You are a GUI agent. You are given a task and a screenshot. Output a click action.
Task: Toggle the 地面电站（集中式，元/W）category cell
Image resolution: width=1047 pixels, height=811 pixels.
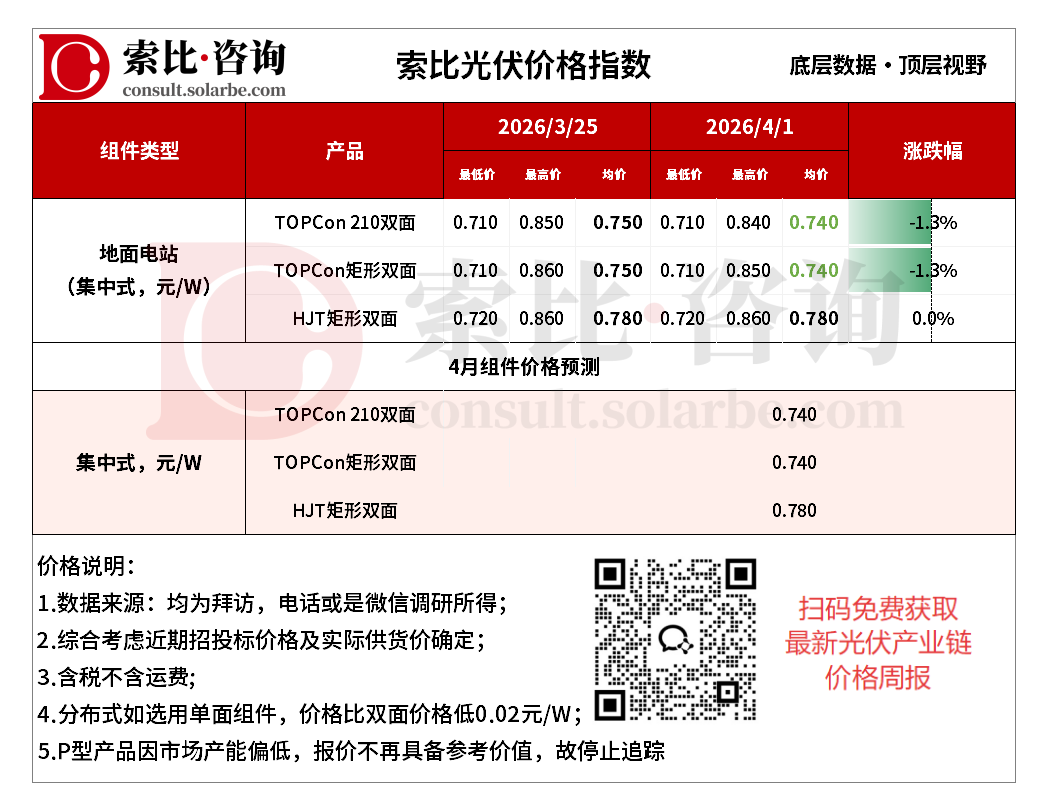139,270
